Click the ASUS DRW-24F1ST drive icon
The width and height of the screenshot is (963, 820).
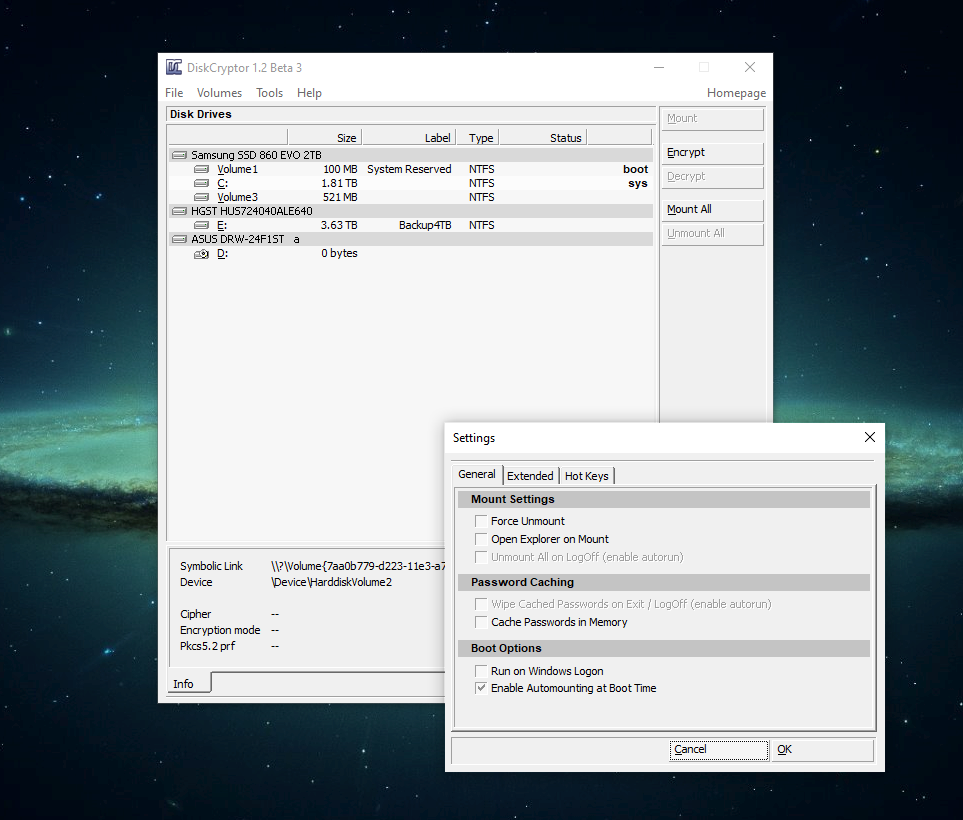coord(179,239)
